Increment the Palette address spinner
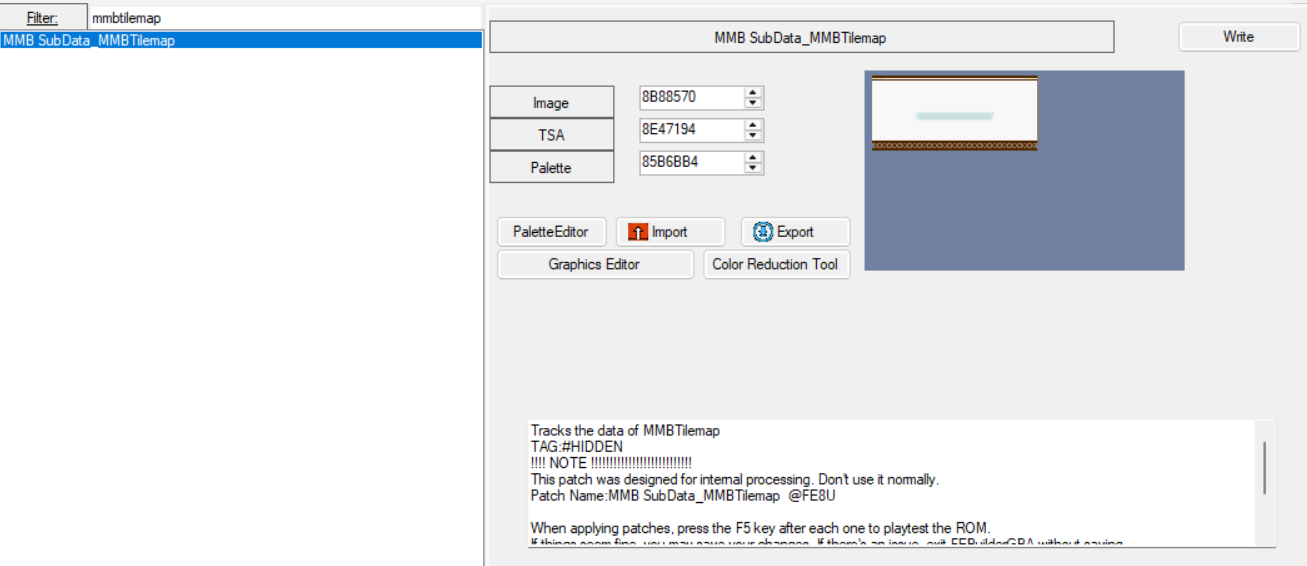Image resolution: width=1307 pixels, height=566 pixels. coord(753,157)
